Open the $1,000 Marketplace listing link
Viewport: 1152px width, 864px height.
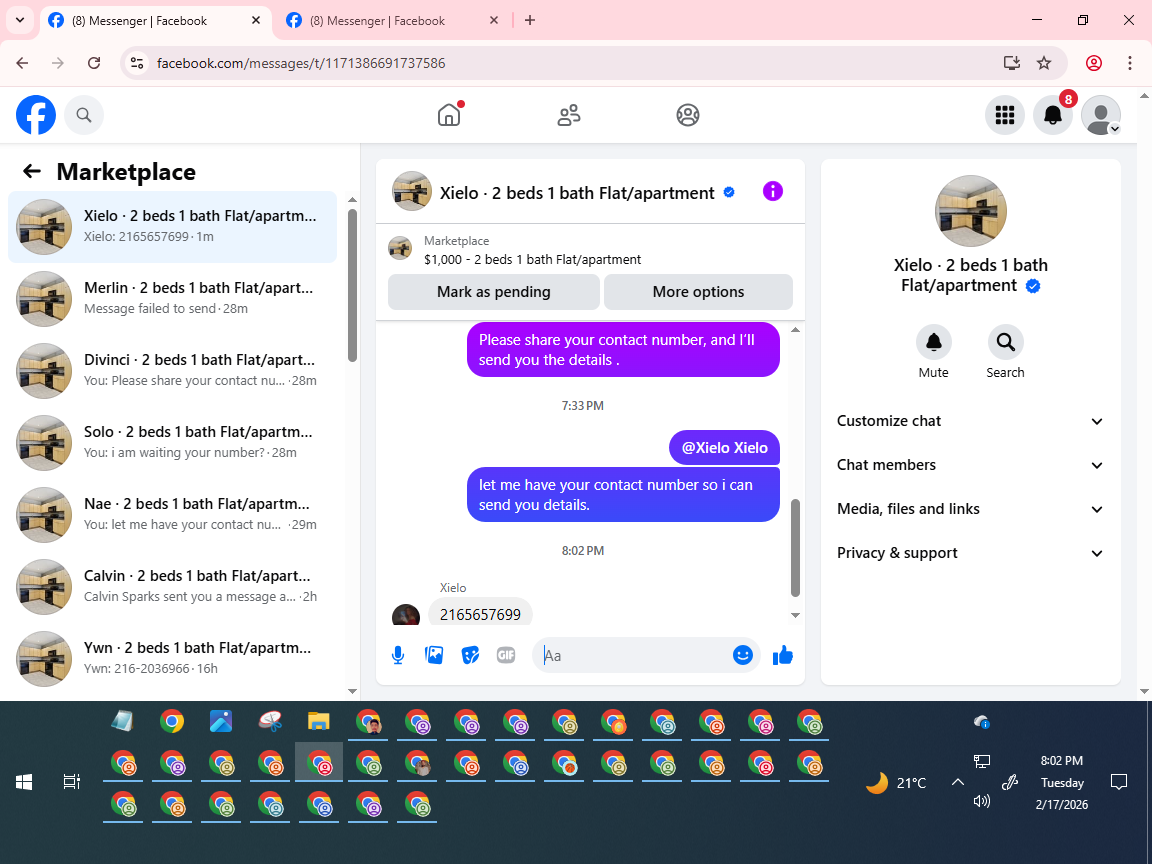532,259
